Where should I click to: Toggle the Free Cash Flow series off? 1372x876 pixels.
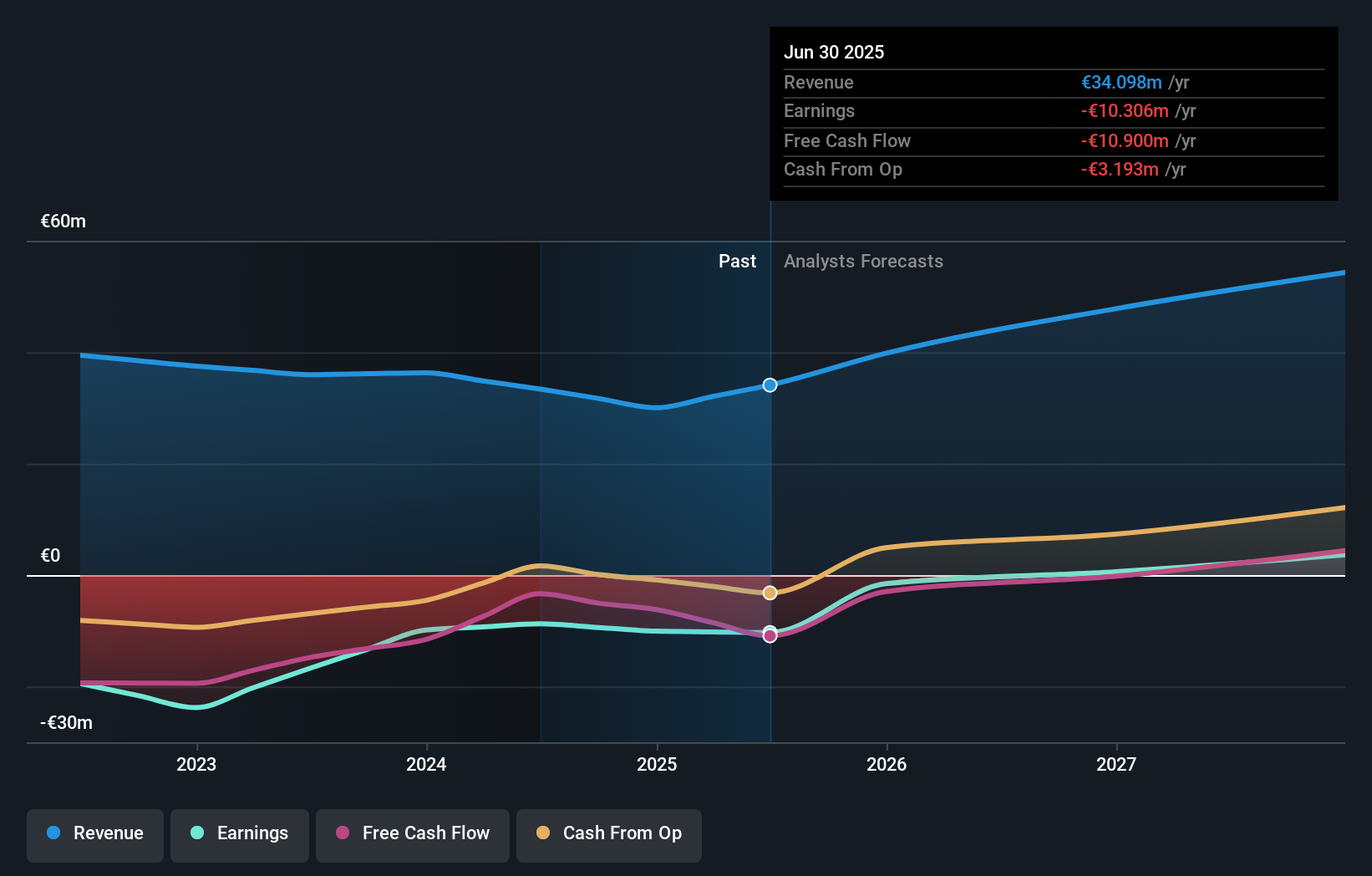pos(412,833)
